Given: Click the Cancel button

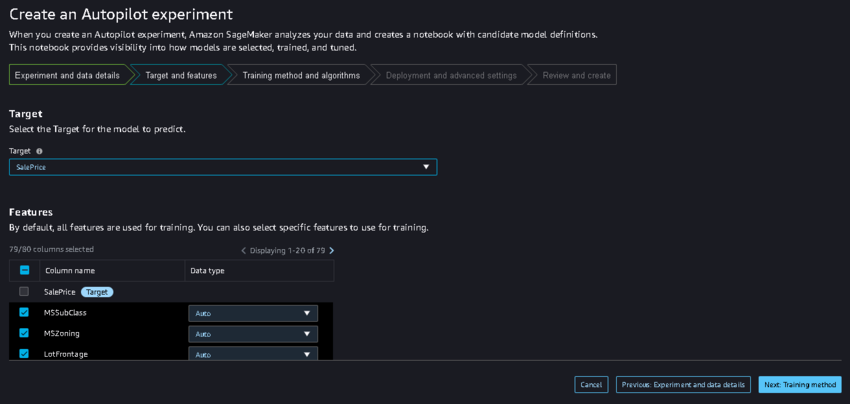Looking at the screenshot, I should click(591, 384).
